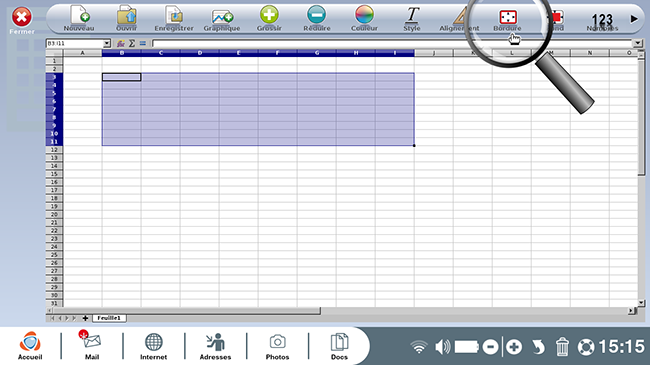The height and width of the screenshot is (365, 650).
Task: Open a file with the Ouvrir icon
Action: (x=126, y=18)
